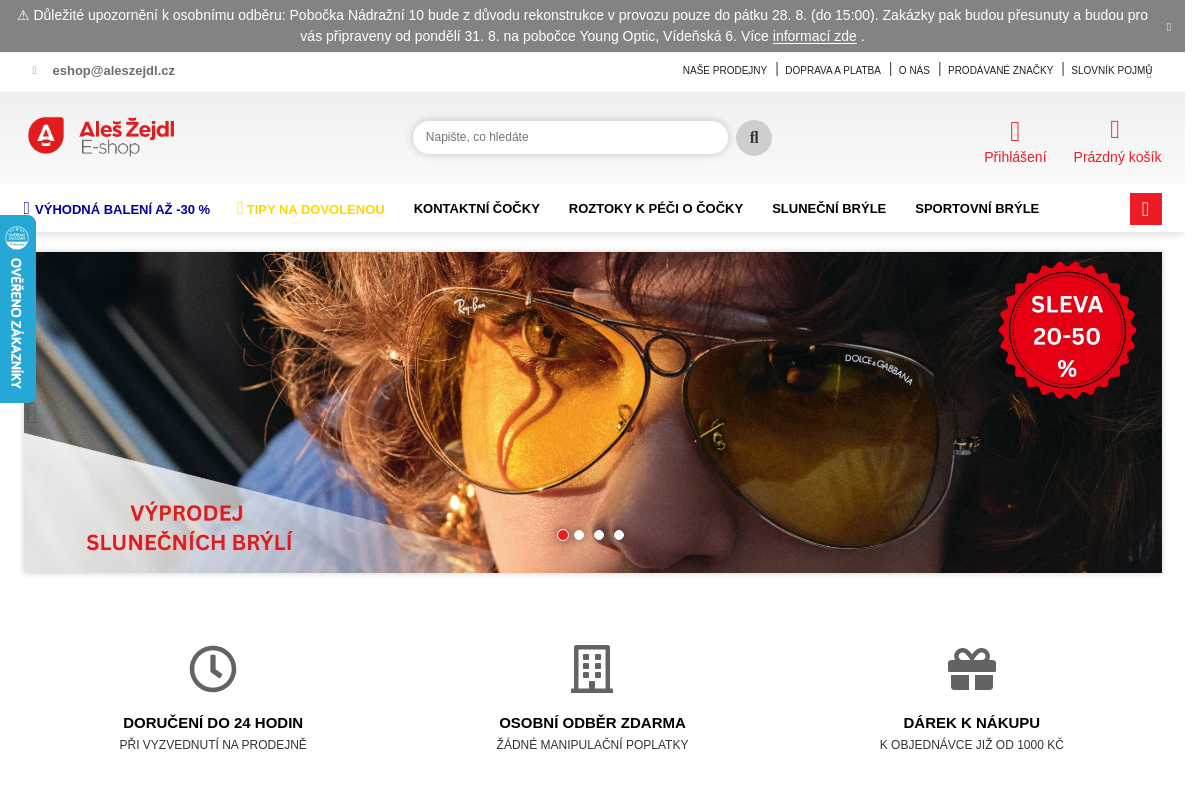The image size is (1200, 800).
Task: Select the third carousel dot
Action: tap(599, 535)
